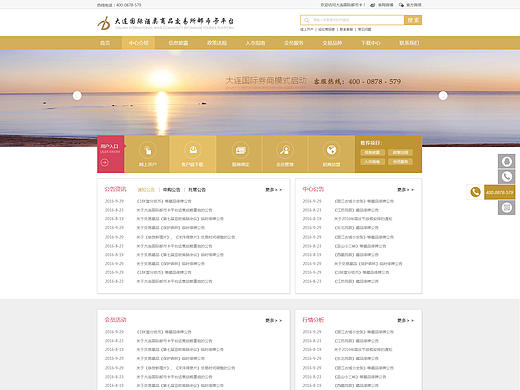Click bottom-right button in recommended items group
The width and height of the screenshot is (520, 390).
pyautogui.click(x=400, y=162)
